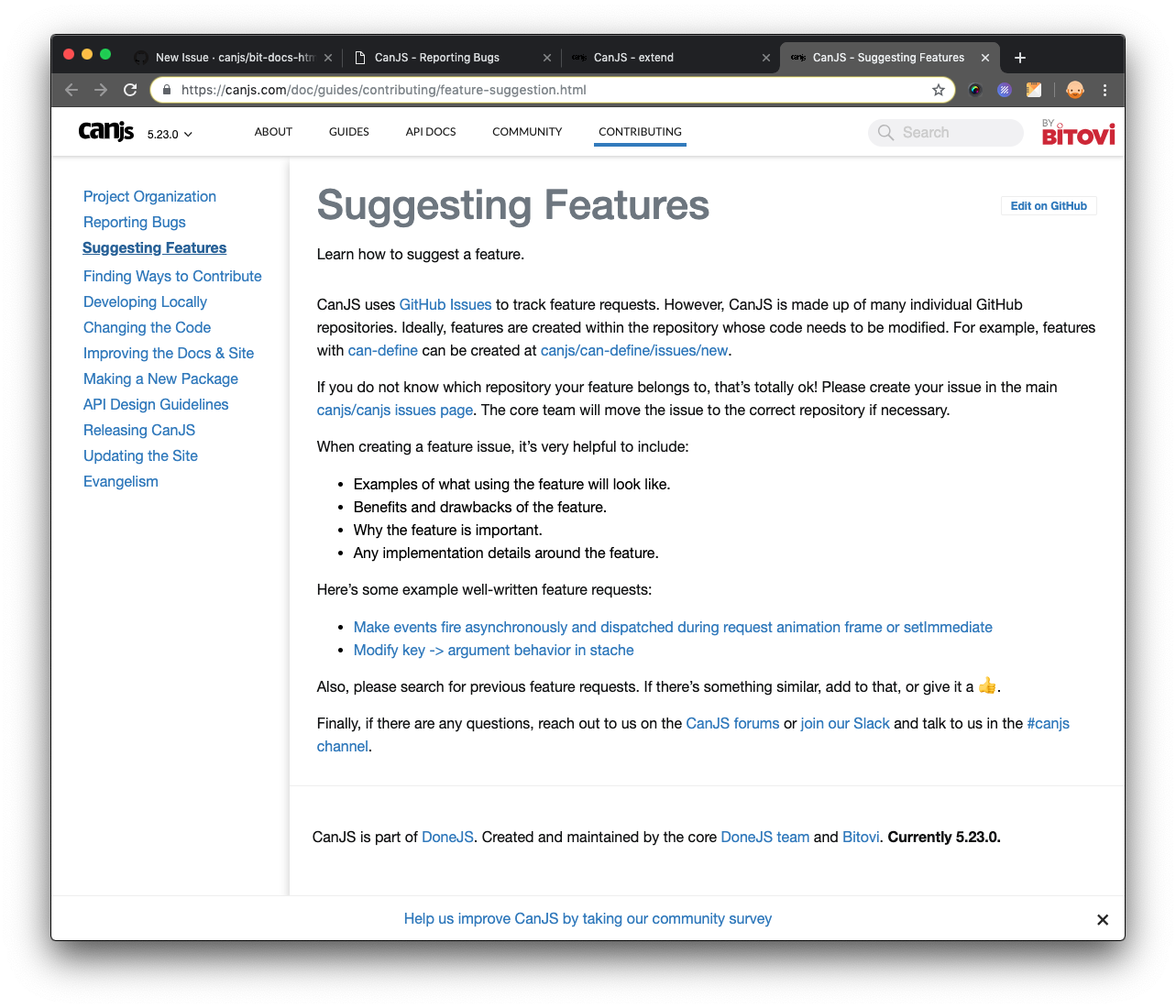Switch to the New Issue tab
The width and height of the screenshot is (1176, 1008).
coord(231,57)
